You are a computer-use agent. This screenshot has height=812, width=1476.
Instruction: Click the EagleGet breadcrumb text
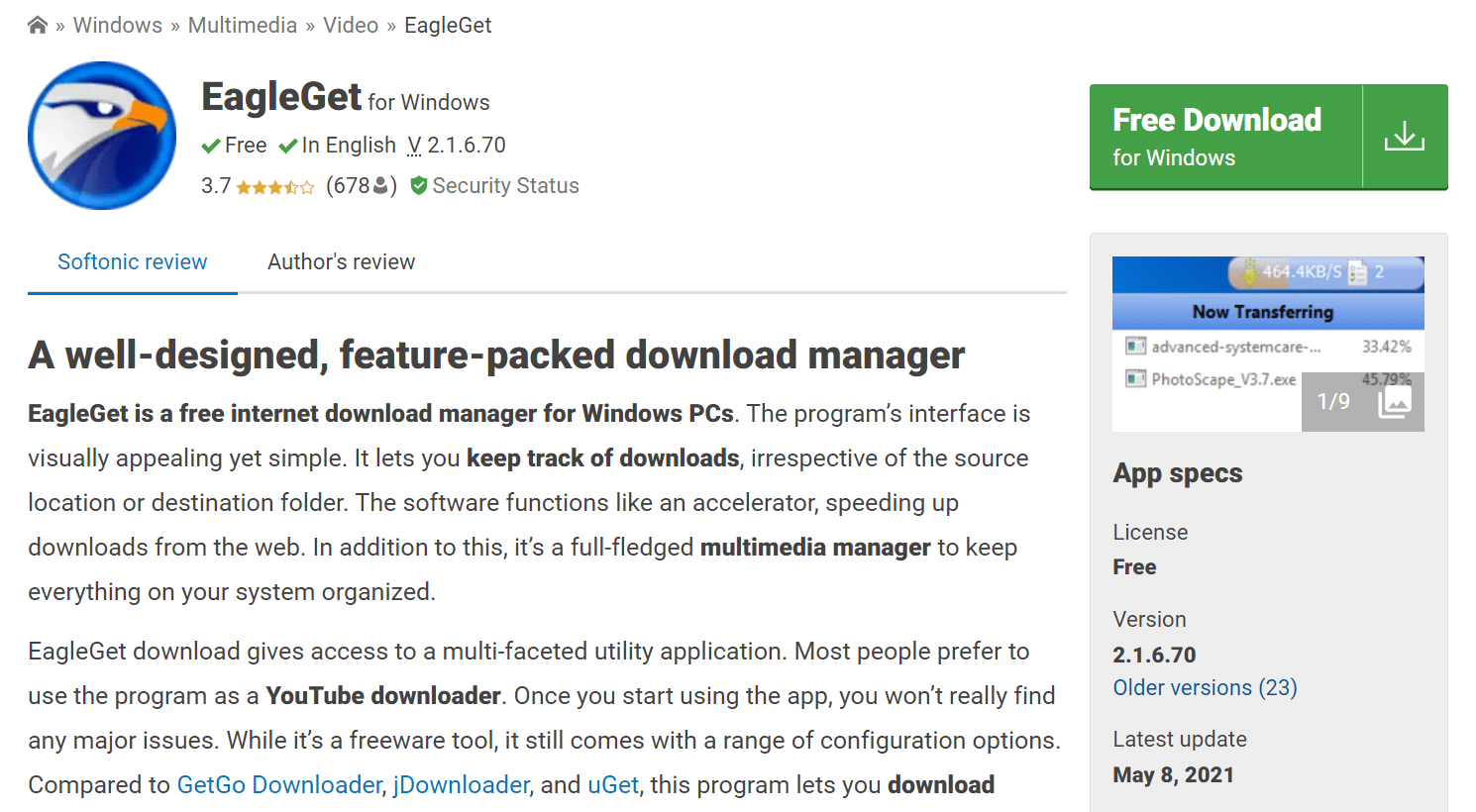click(x=448, y=25)
